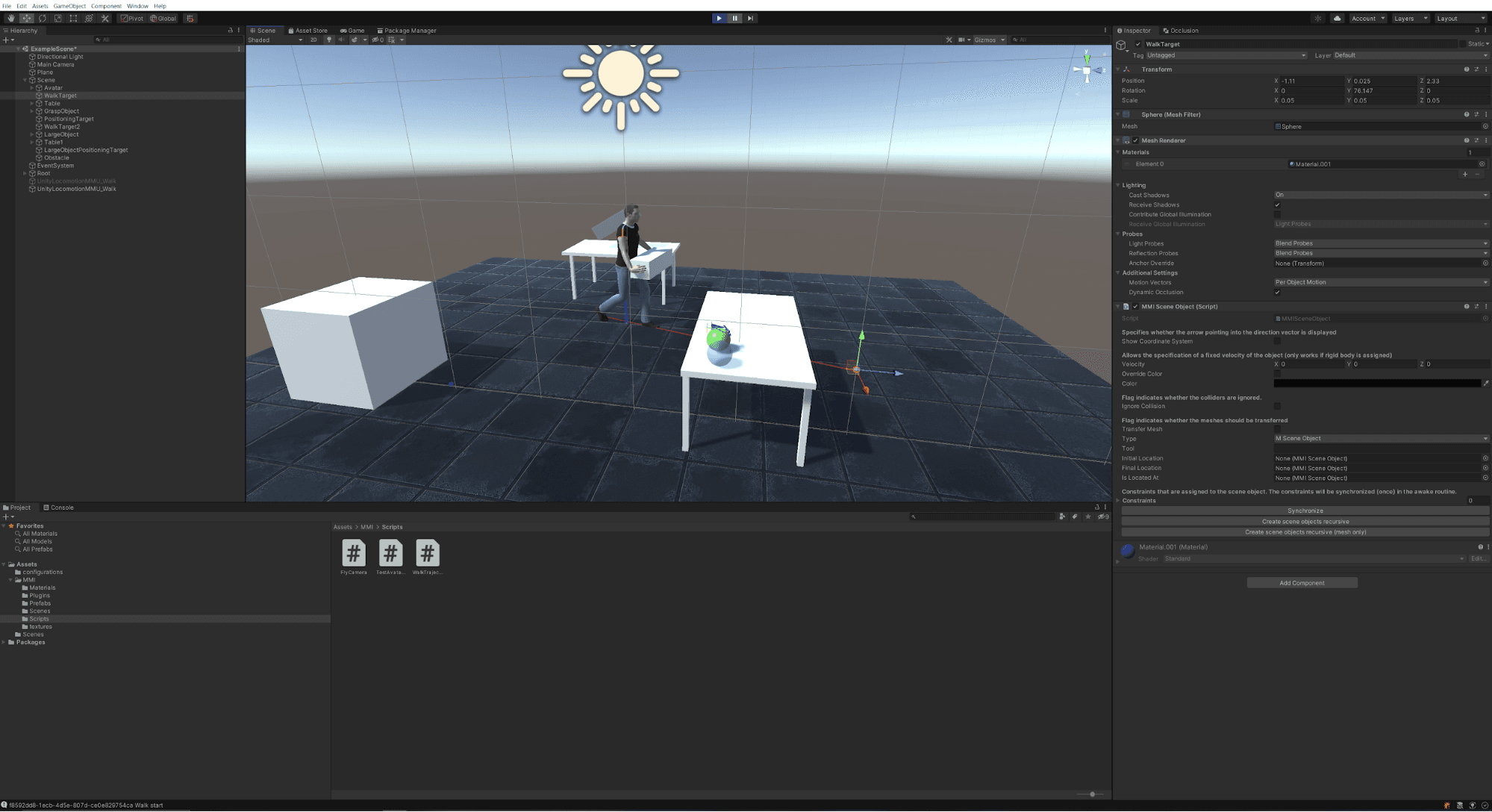Open the Layers dropdown
The height and width of the screenshot is (812, 1492).
click(x=1410, y=18)
